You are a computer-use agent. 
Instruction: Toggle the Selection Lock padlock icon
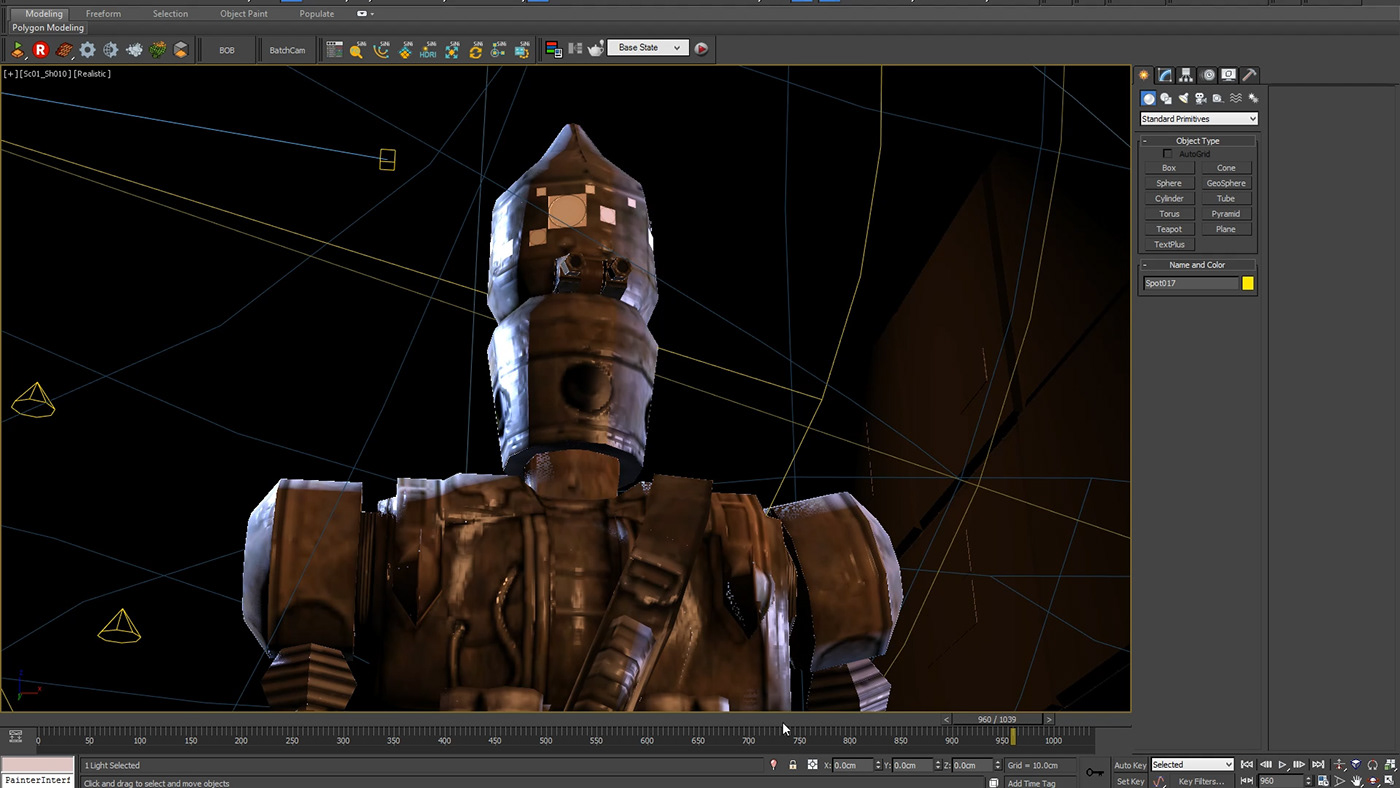click(793, 765)
